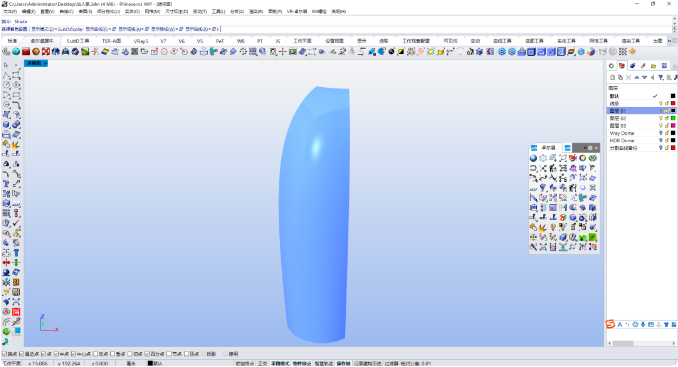Click the red crosshair icon in the top toolbar
678x367 pixels.
pos(283,51)
